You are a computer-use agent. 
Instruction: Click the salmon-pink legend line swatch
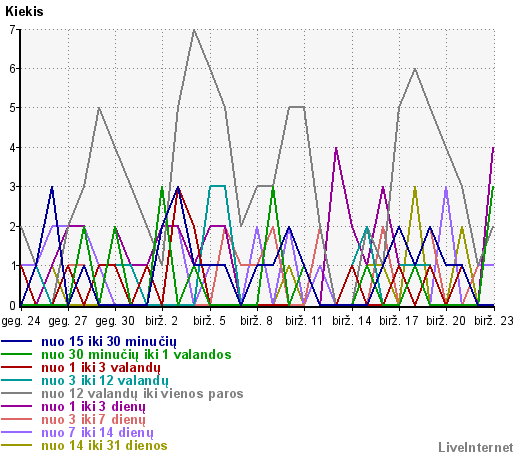click(17, 419)
